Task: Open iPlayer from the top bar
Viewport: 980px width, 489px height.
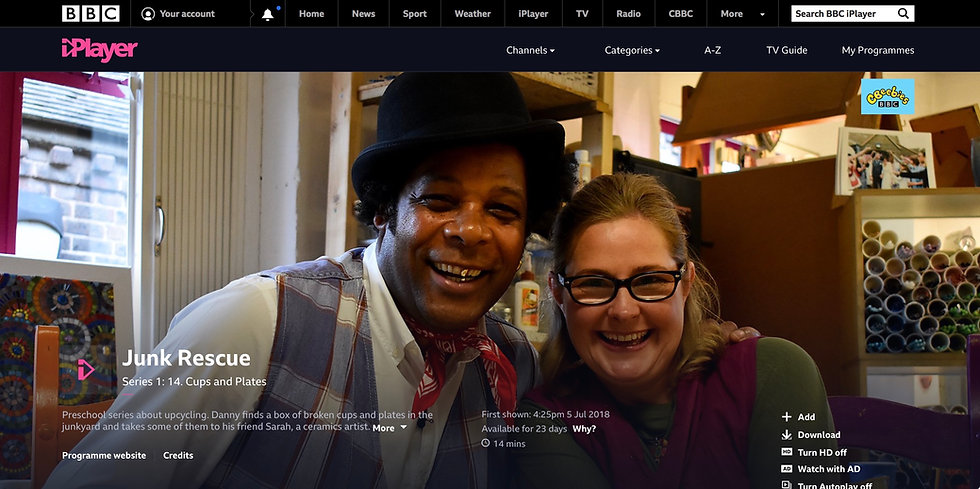Action: tap(533, 14)
